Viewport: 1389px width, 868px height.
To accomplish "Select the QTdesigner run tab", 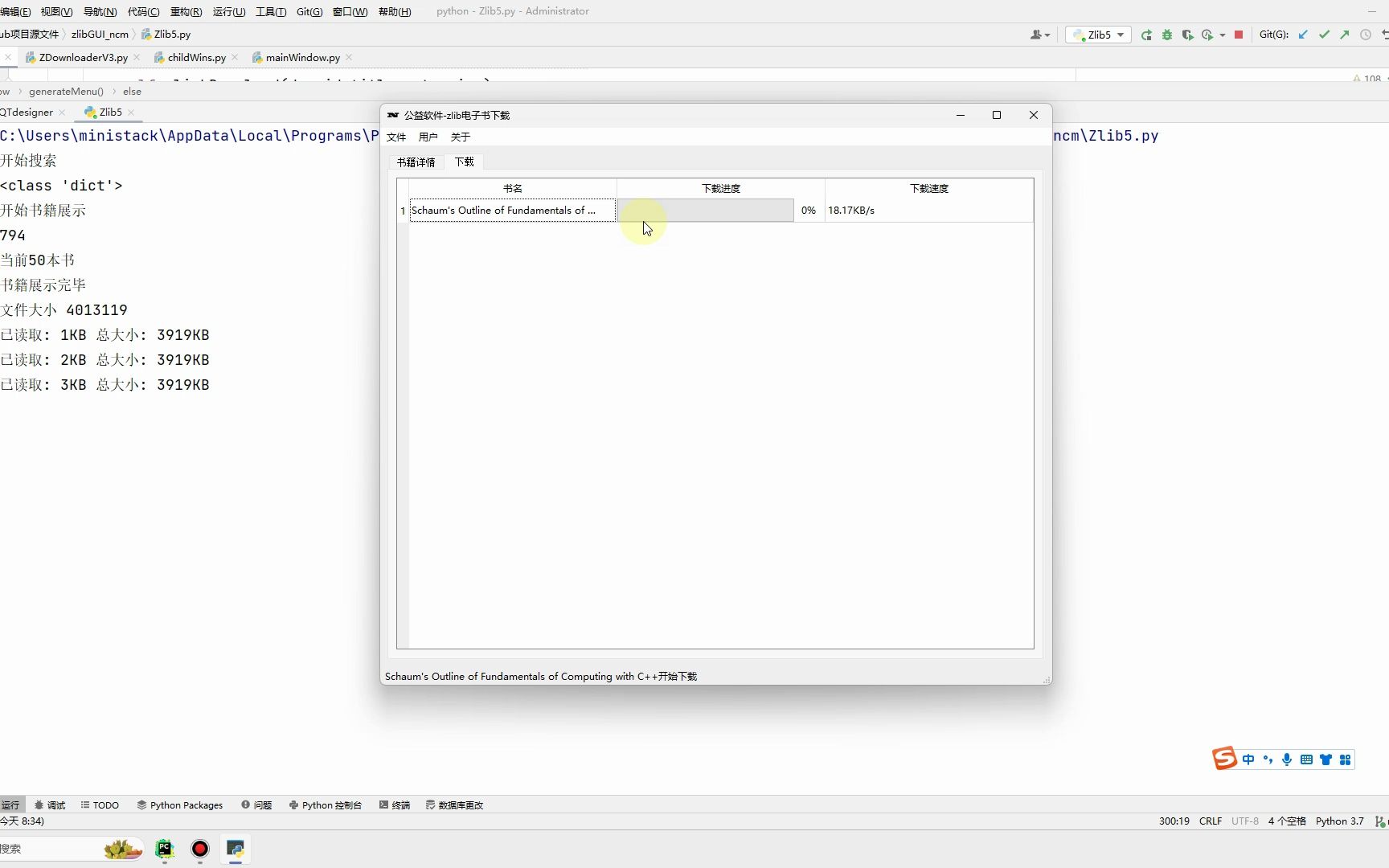I will click(x=27, y=112).
